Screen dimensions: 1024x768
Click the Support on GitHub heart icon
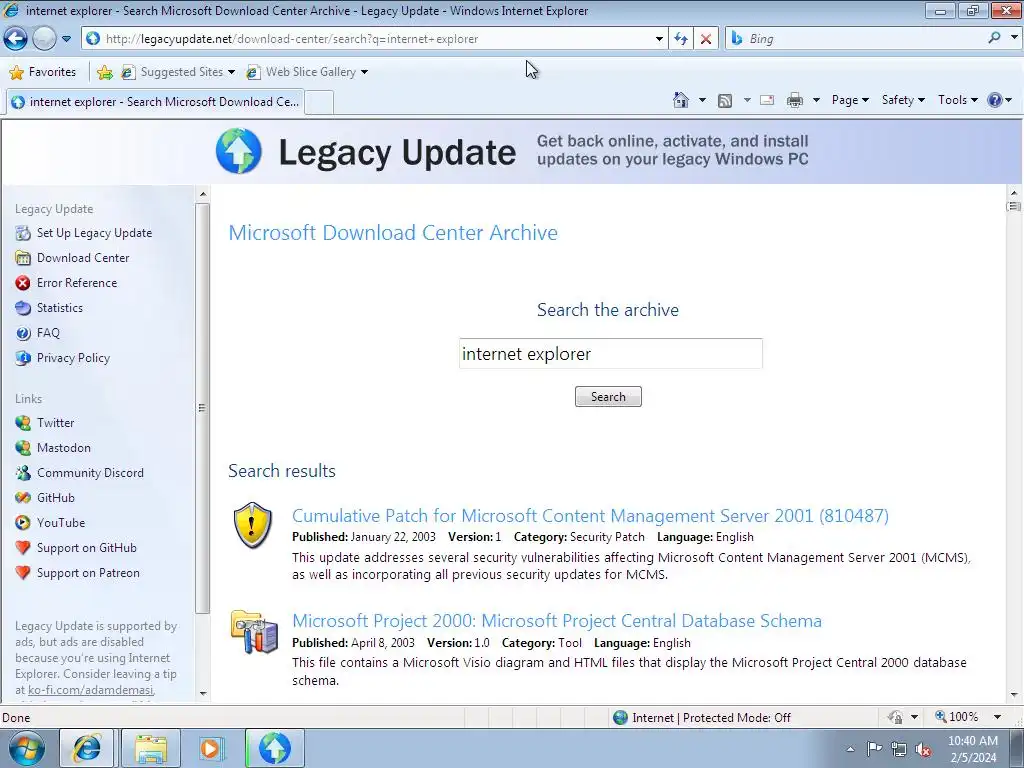[23, 548]
